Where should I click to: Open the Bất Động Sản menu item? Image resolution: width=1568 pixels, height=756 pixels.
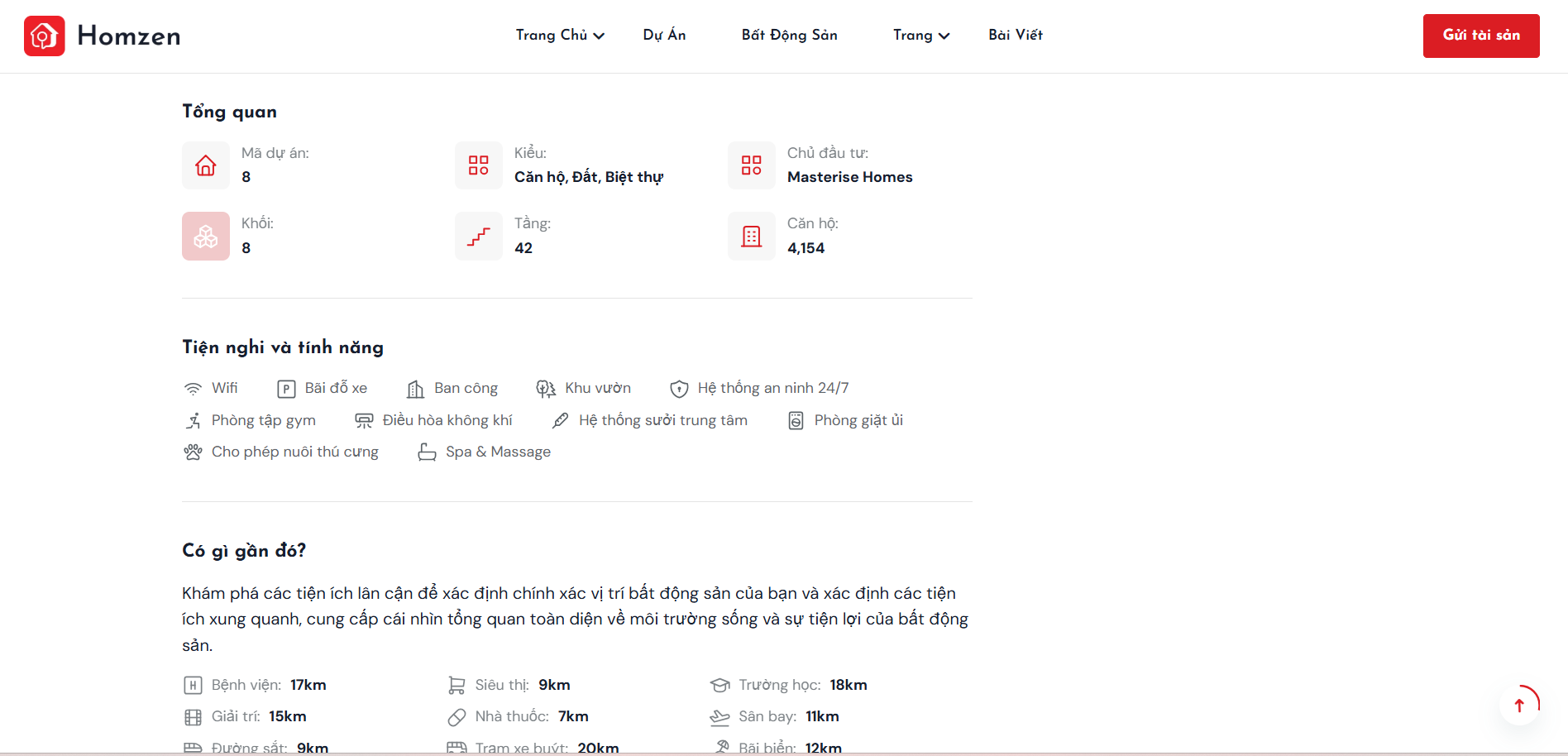pyautogui.click(x=789, y=35)
